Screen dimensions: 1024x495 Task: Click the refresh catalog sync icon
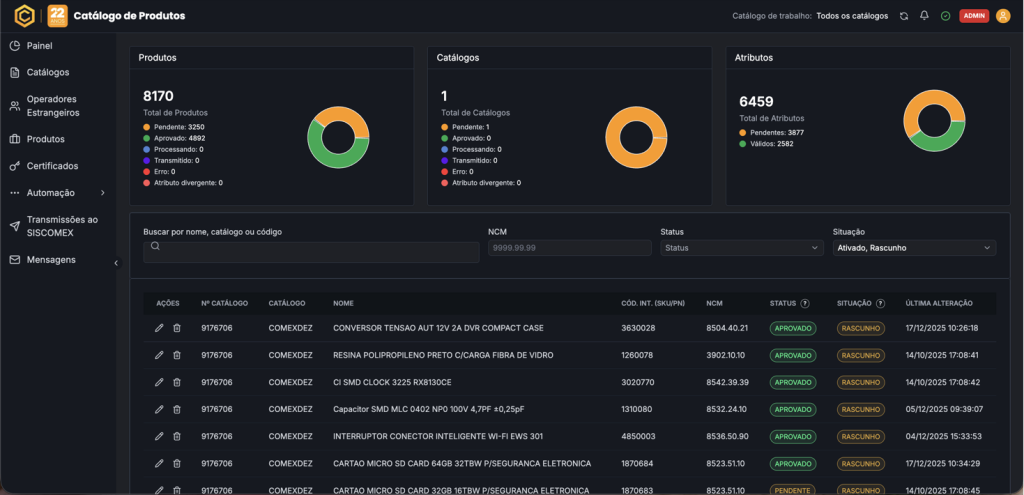point(904,16)
